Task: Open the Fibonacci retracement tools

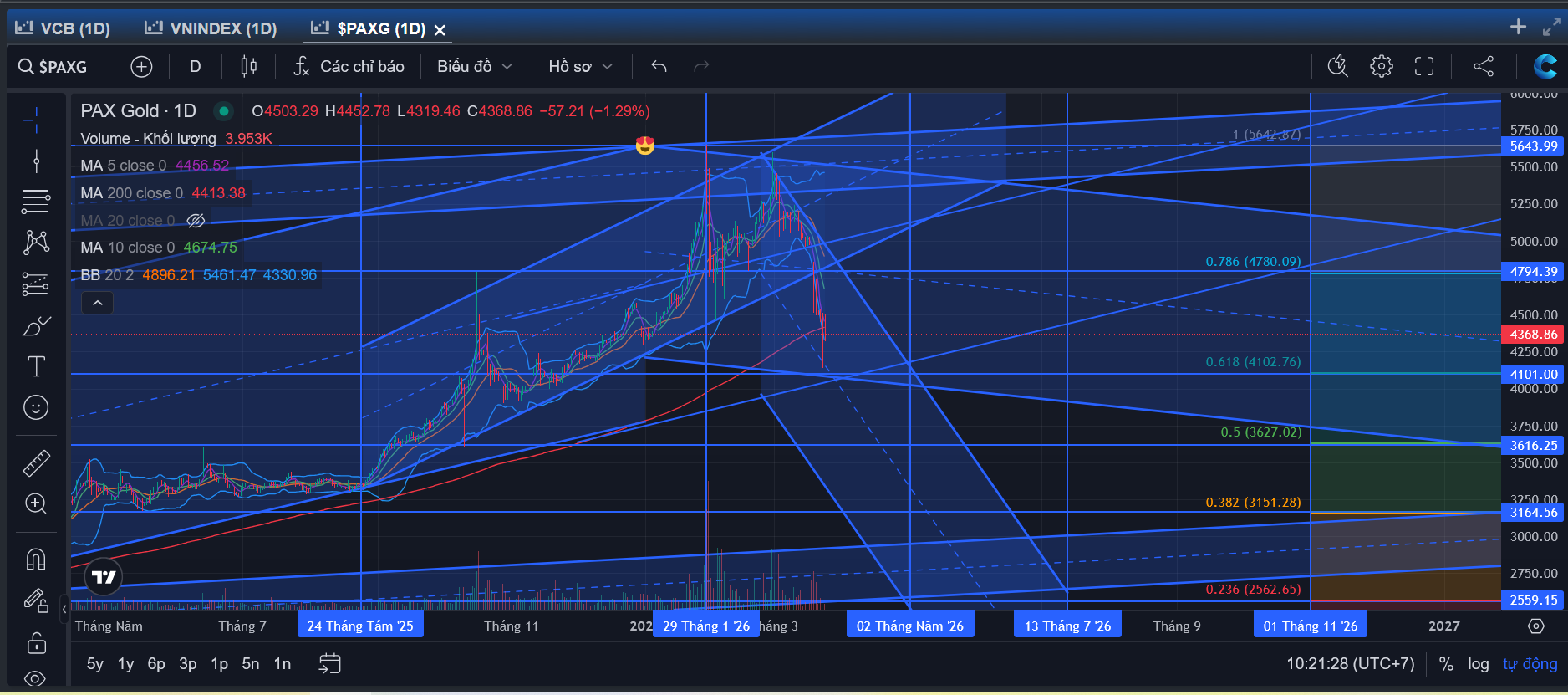Action: click(36, 201)
